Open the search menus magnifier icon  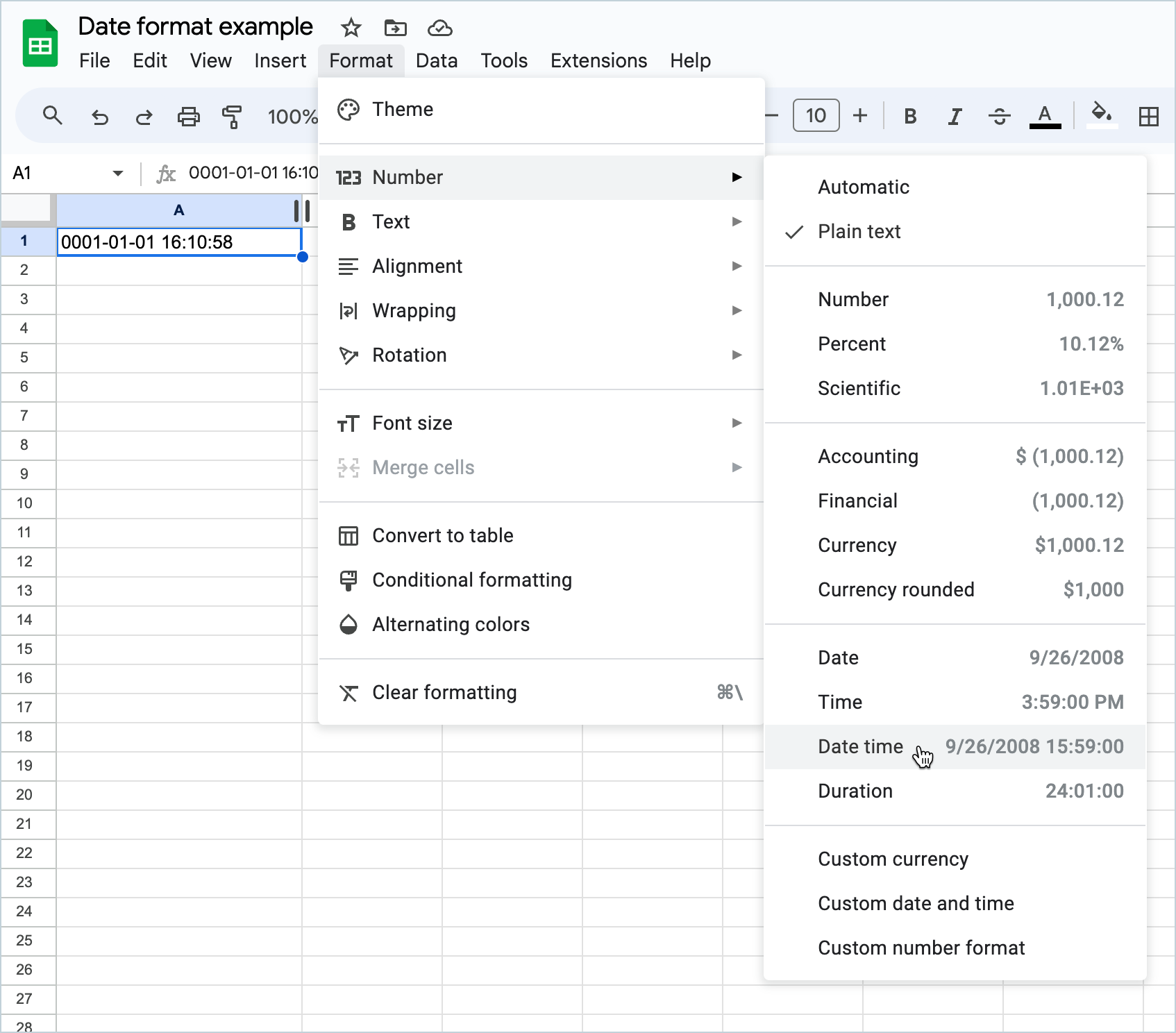pyautogui.click(x=53, y=115)
